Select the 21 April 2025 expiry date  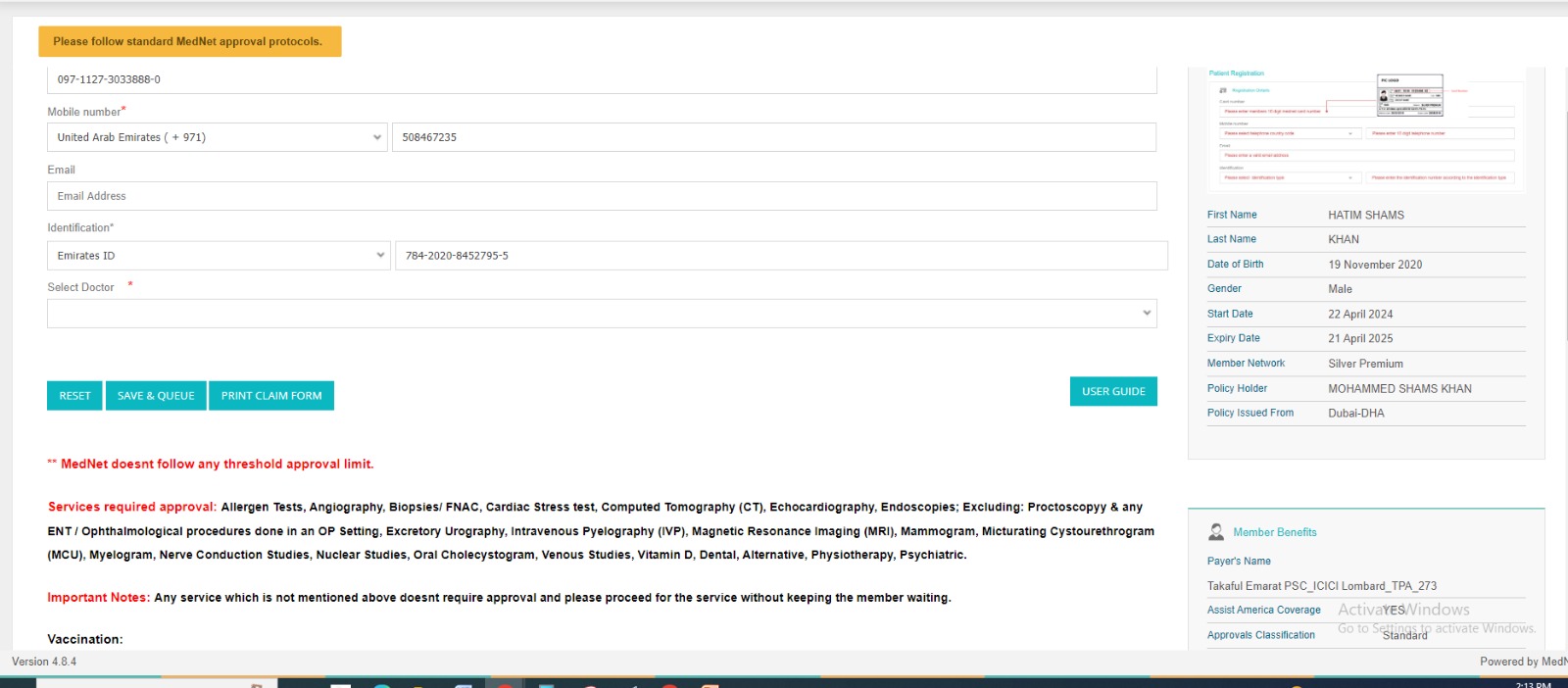click(x=1360, y=338)
